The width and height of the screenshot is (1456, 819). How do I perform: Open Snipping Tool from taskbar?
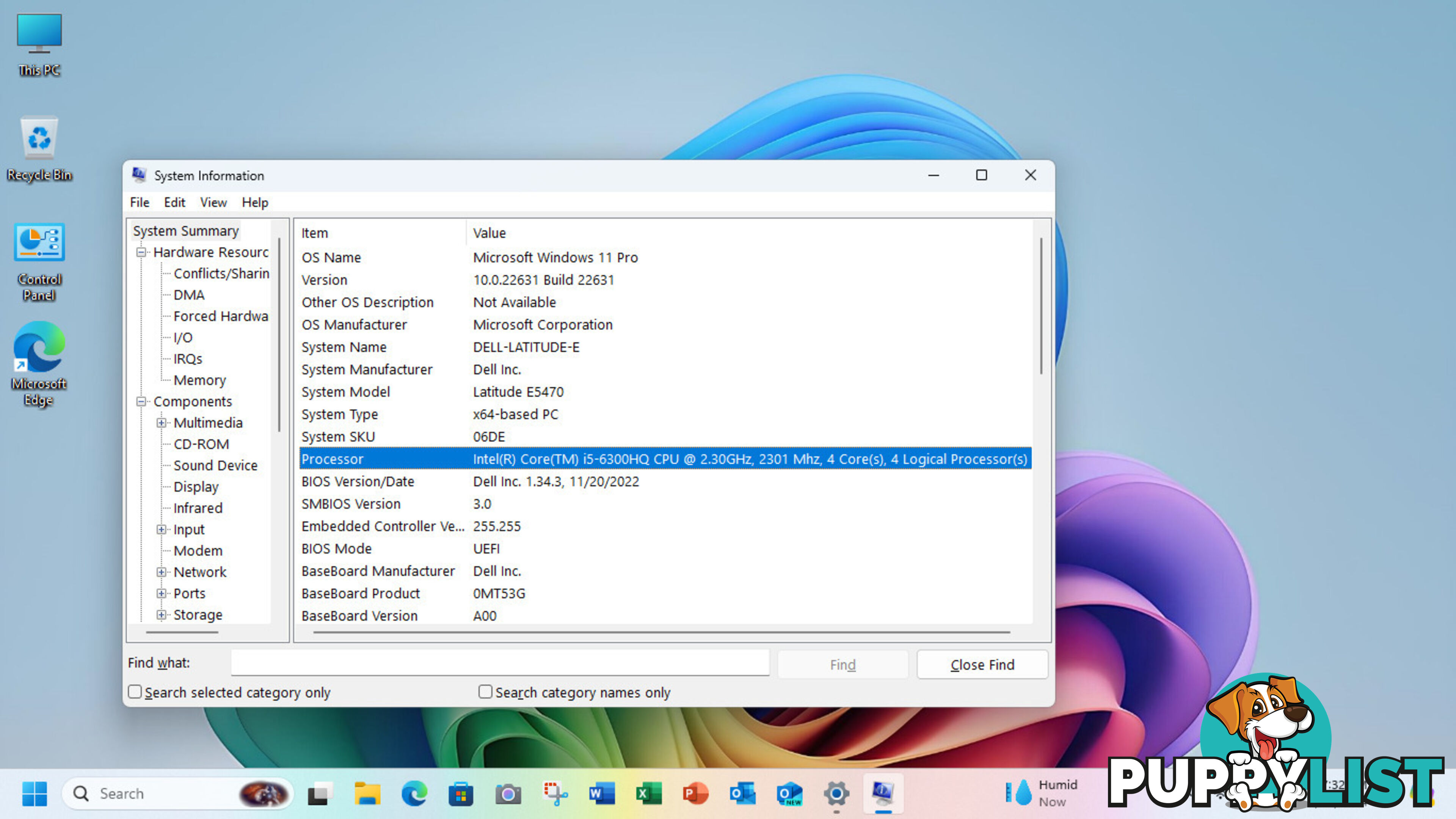pyautogui.click(x=555, y=794)
